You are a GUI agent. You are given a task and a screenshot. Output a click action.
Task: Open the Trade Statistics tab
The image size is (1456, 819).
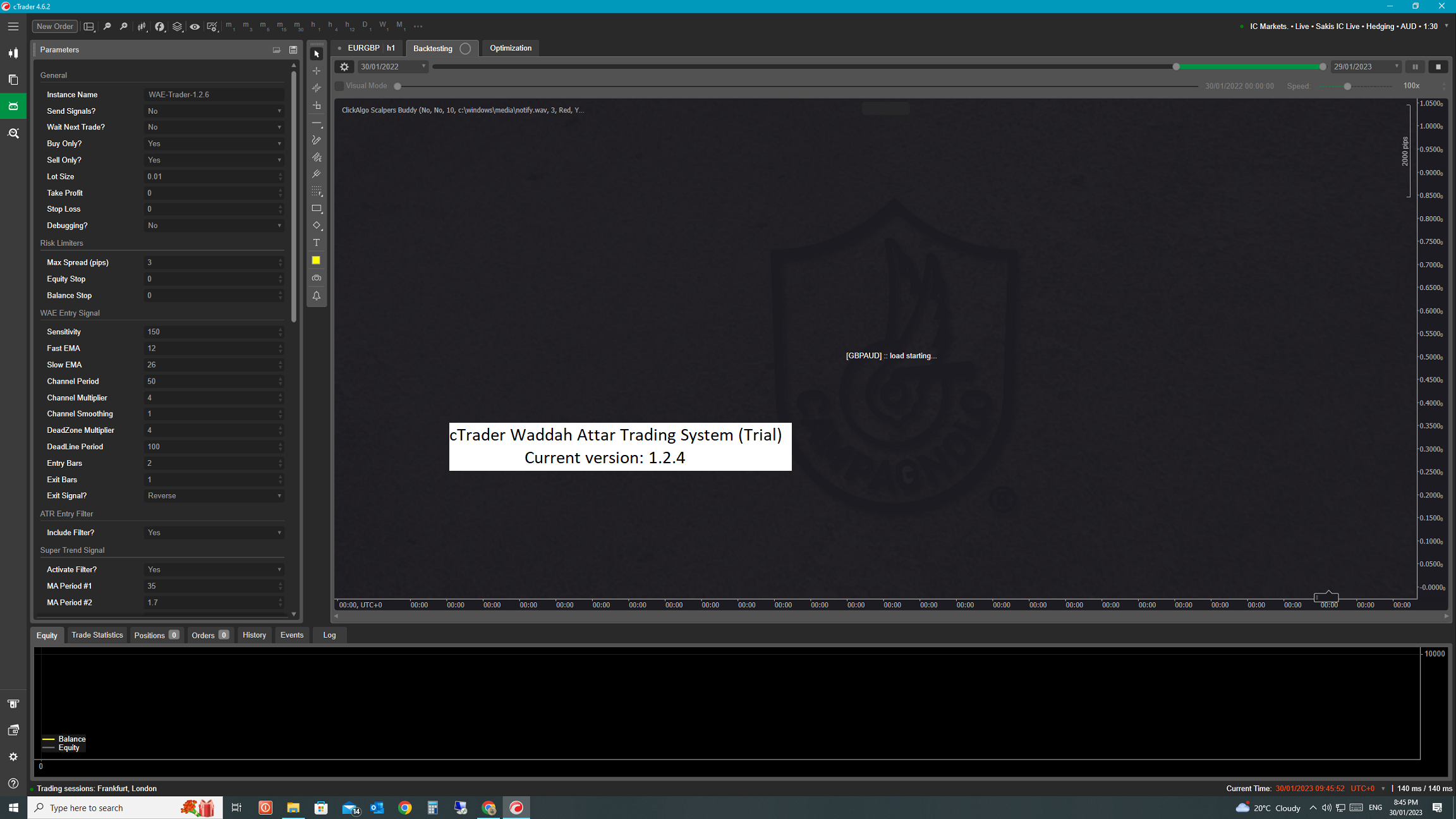97,634
